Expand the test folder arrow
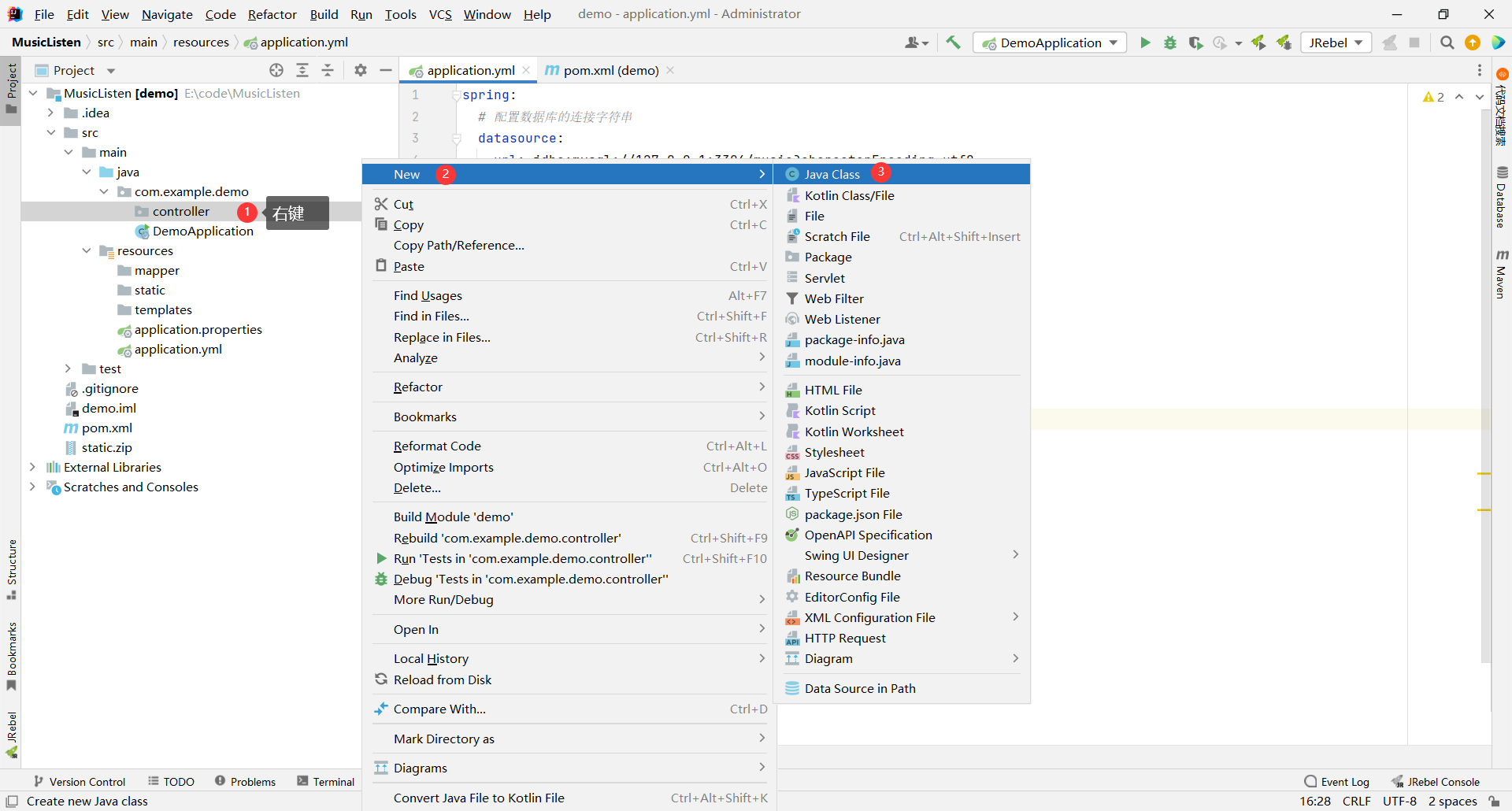1512x811 pixels. [x=69, y=368]
